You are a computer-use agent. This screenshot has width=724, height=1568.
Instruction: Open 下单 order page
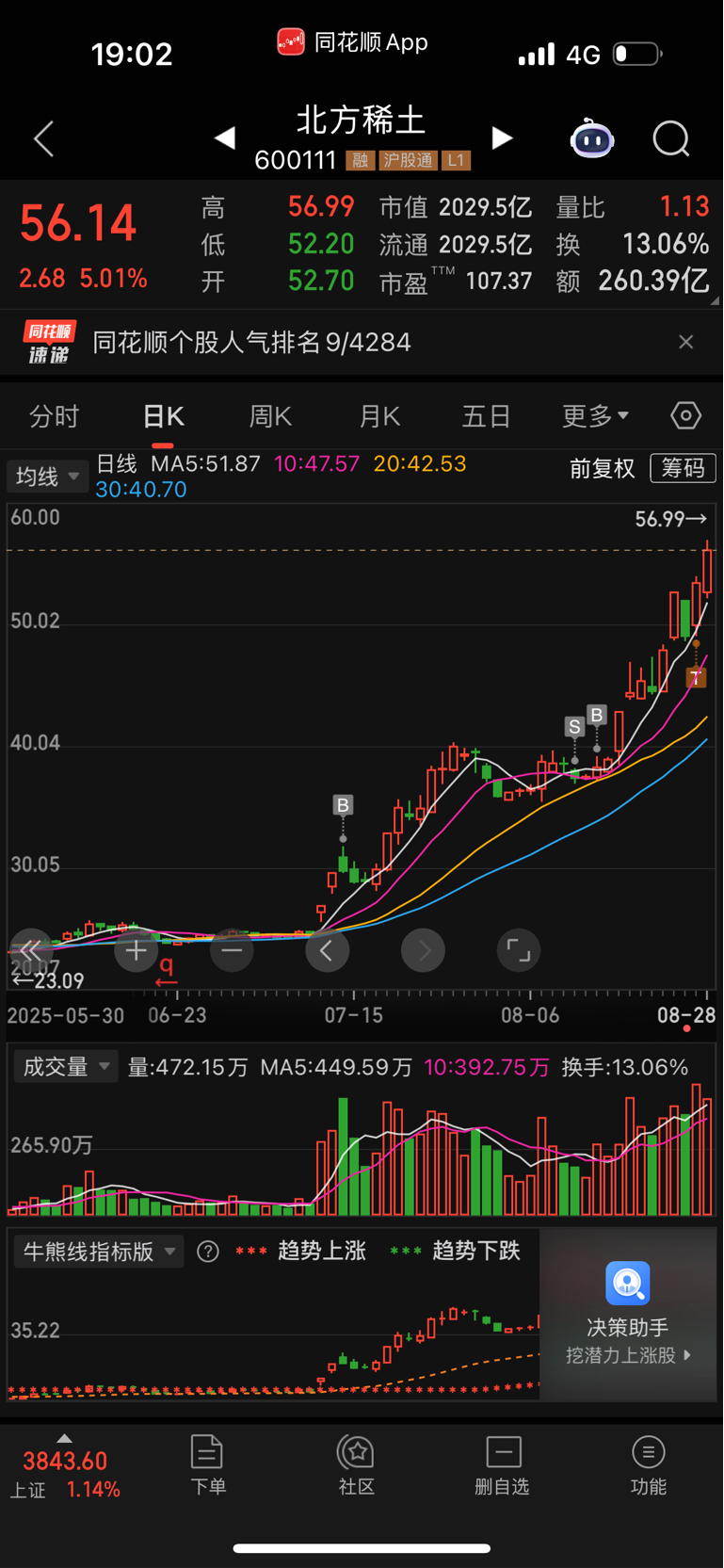point(208,1464)
